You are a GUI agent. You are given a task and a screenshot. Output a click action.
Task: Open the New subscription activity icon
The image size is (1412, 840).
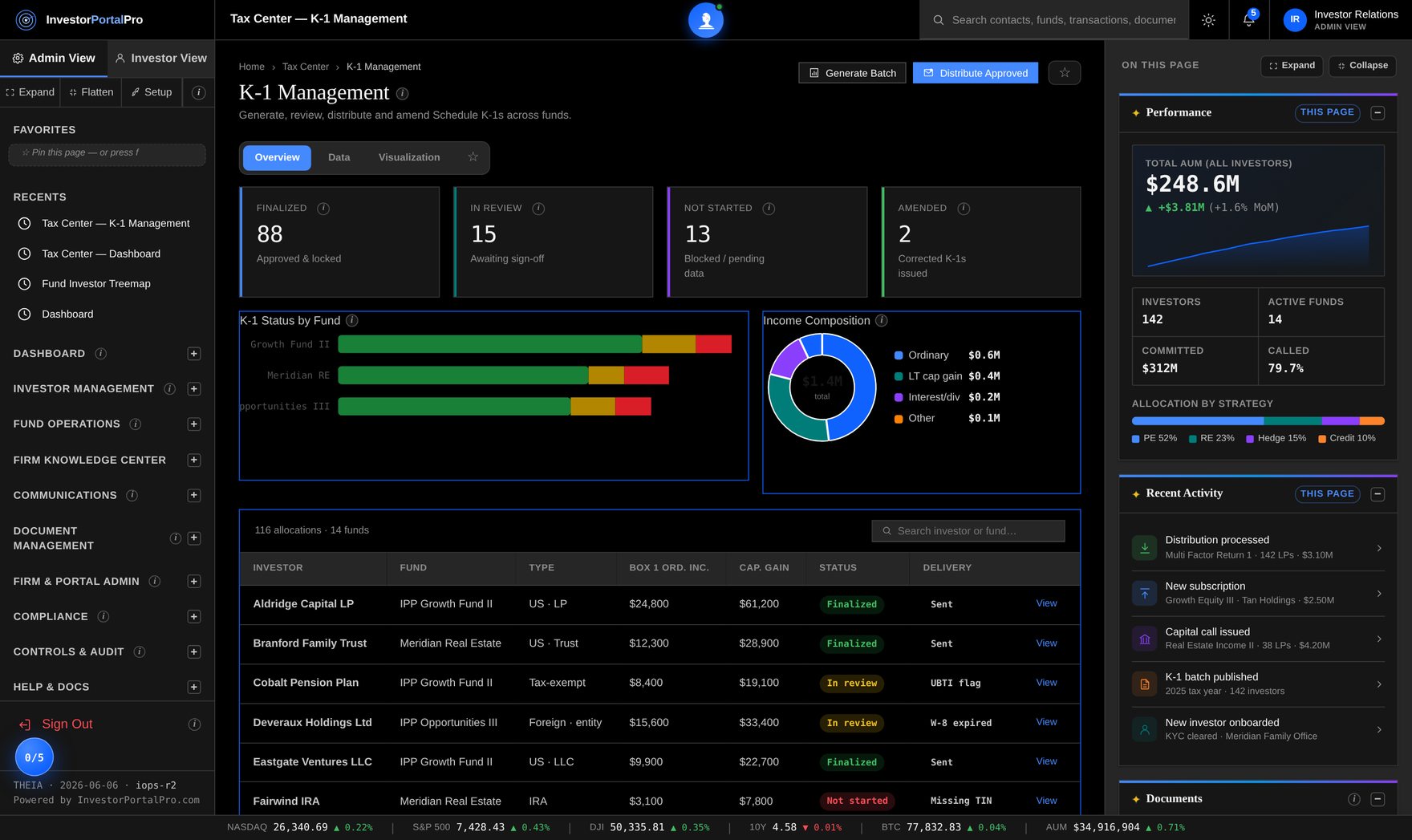pos(1145,594)
